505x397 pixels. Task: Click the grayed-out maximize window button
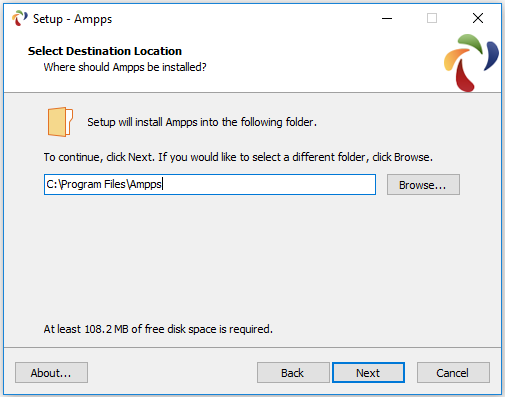click(x=432, y=18)
